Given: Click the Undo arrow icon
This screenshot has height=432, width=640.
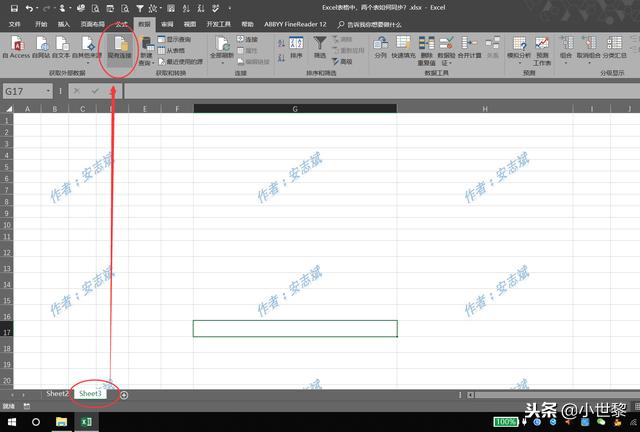Looking at the screenshot, I should [x=29, y=8].
